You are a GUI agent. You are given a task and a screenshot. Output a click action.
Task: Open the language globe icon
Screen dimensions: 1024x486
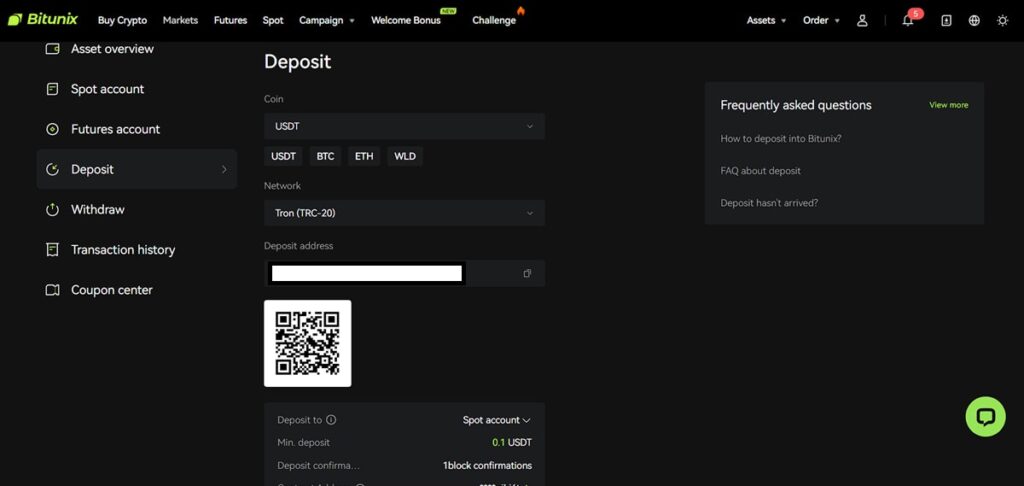[x=974, y=20]
